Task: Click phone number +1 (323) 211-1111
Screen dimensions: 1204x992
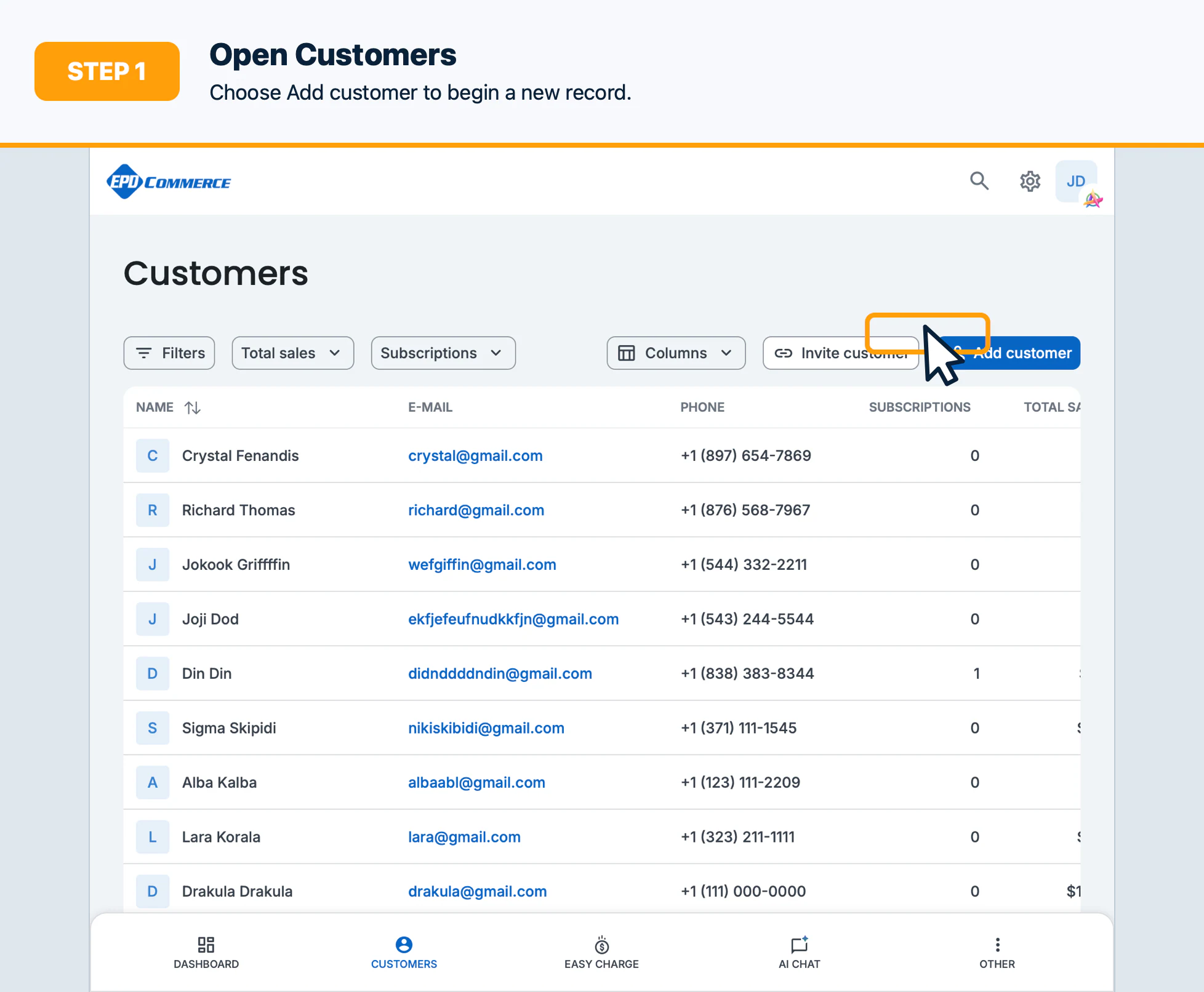Action: point(737,837)
